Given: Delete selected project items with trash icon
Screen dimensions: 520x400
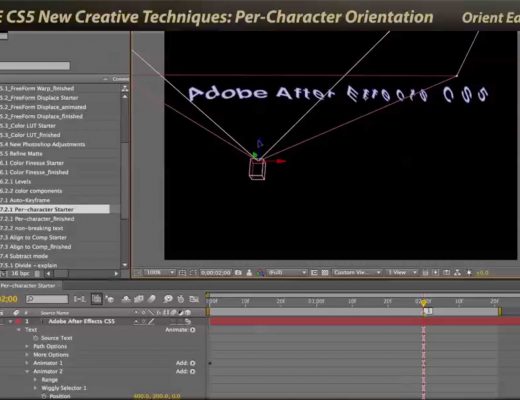Looking at the screenshot, I should [x=37, y=274].
